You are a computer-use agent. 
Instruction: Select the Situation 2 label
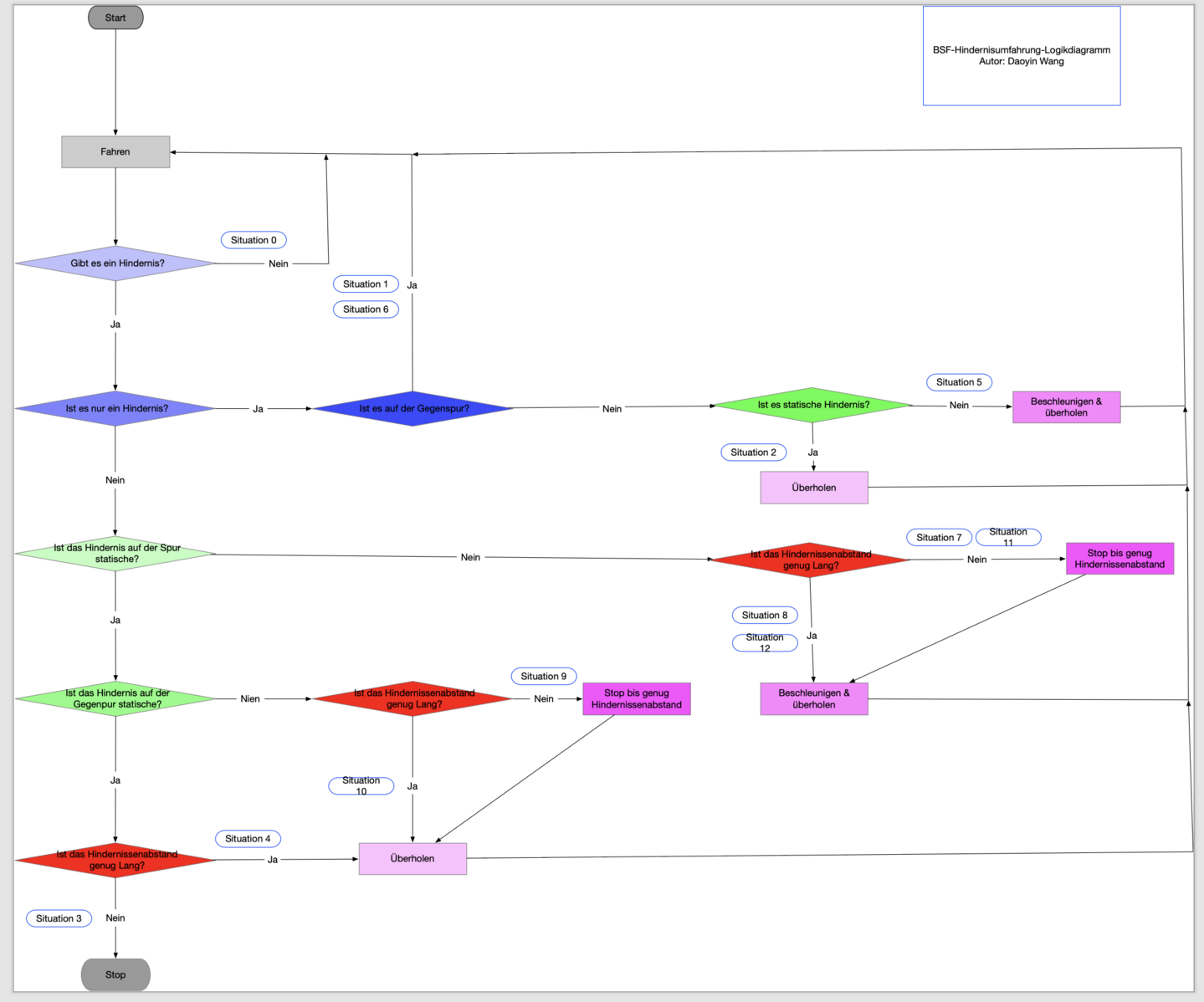point(753,452)
